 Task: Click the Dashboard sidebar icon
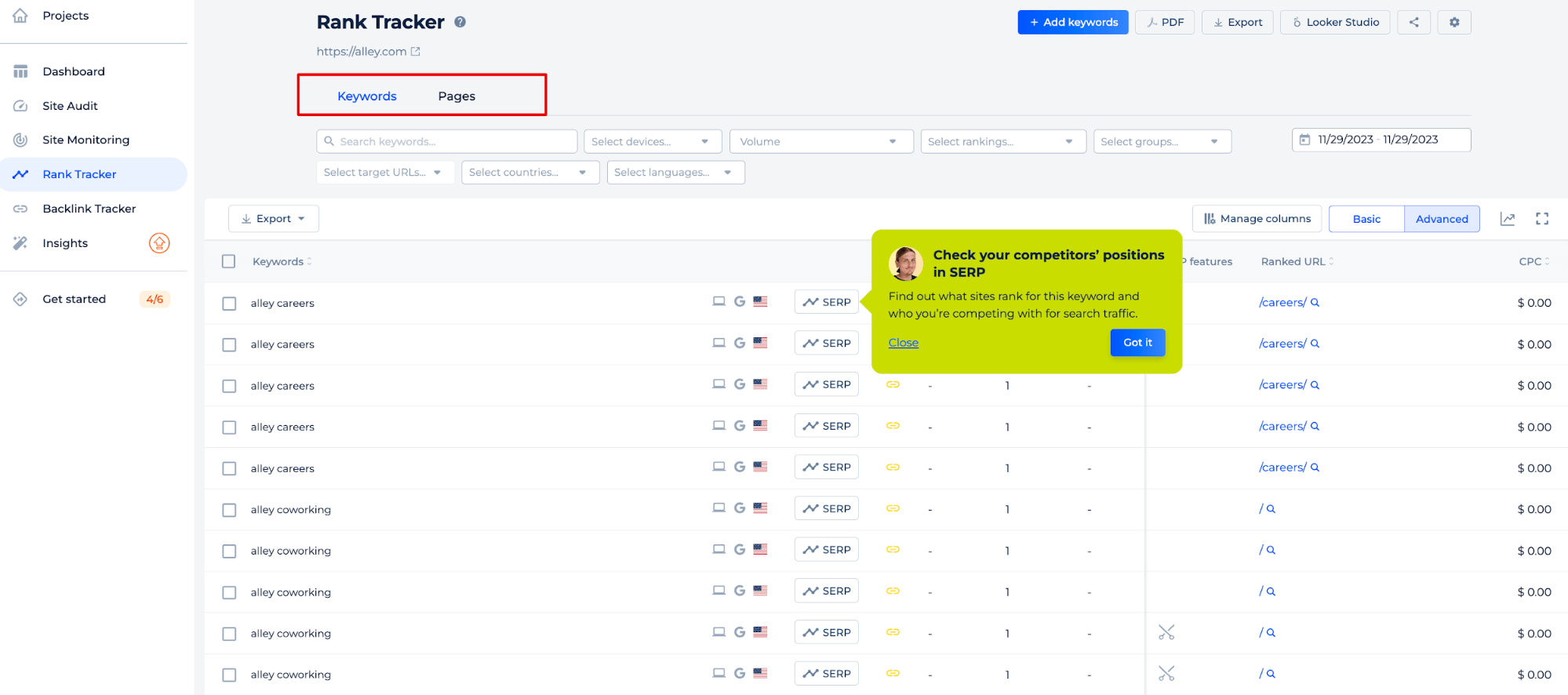[x=20, y=71]
